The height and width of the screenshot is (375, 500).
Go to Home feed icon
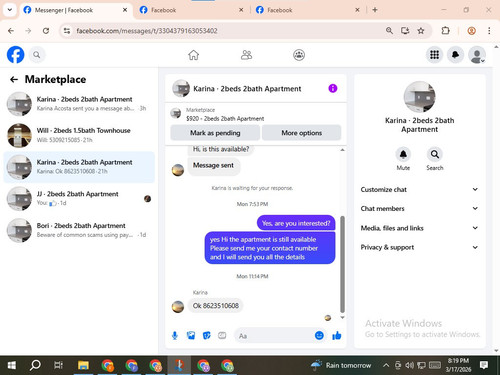click(193, 55)
